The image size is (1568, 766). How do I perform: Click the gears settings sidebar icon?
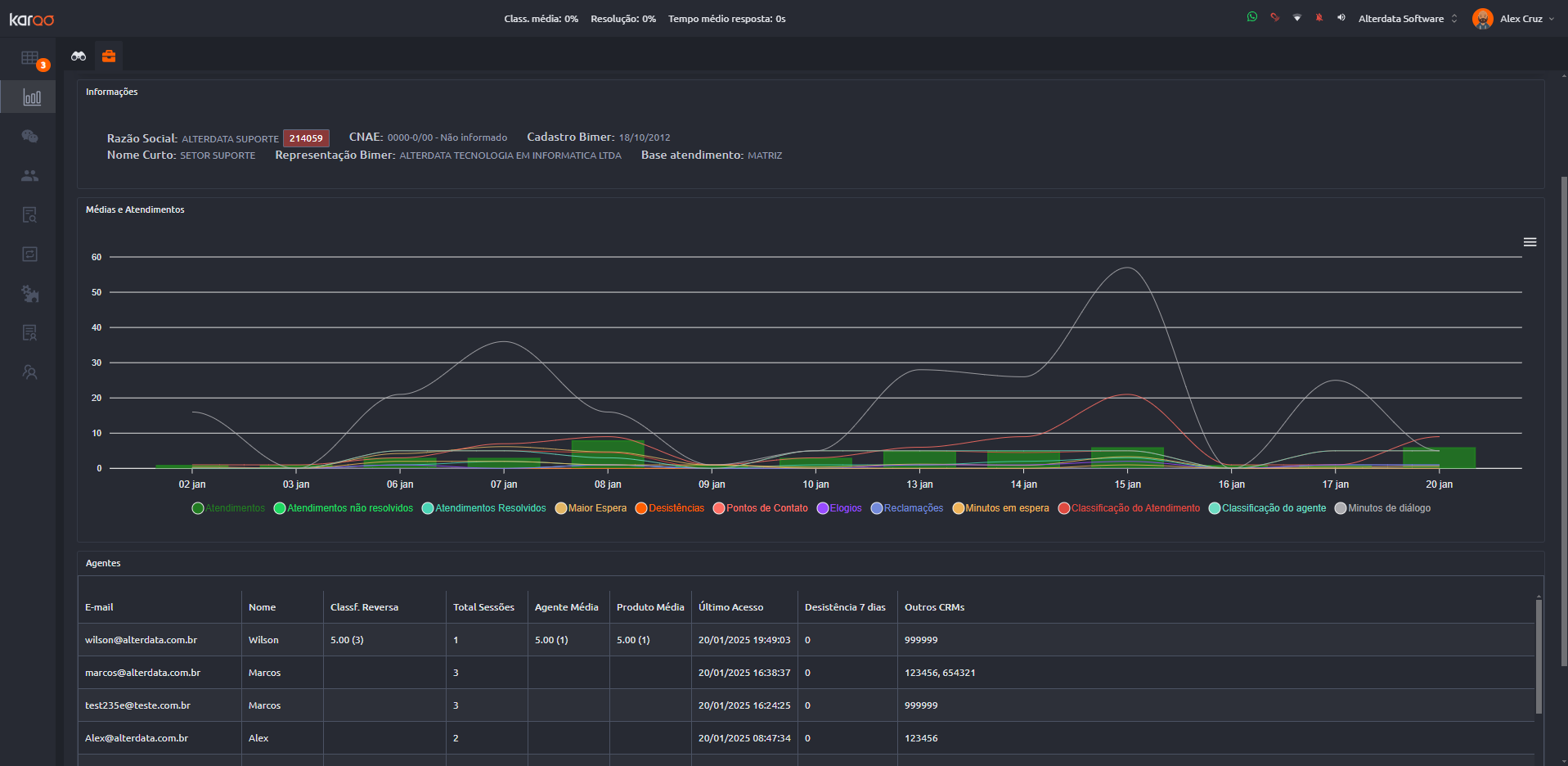(x=29, y=294)
